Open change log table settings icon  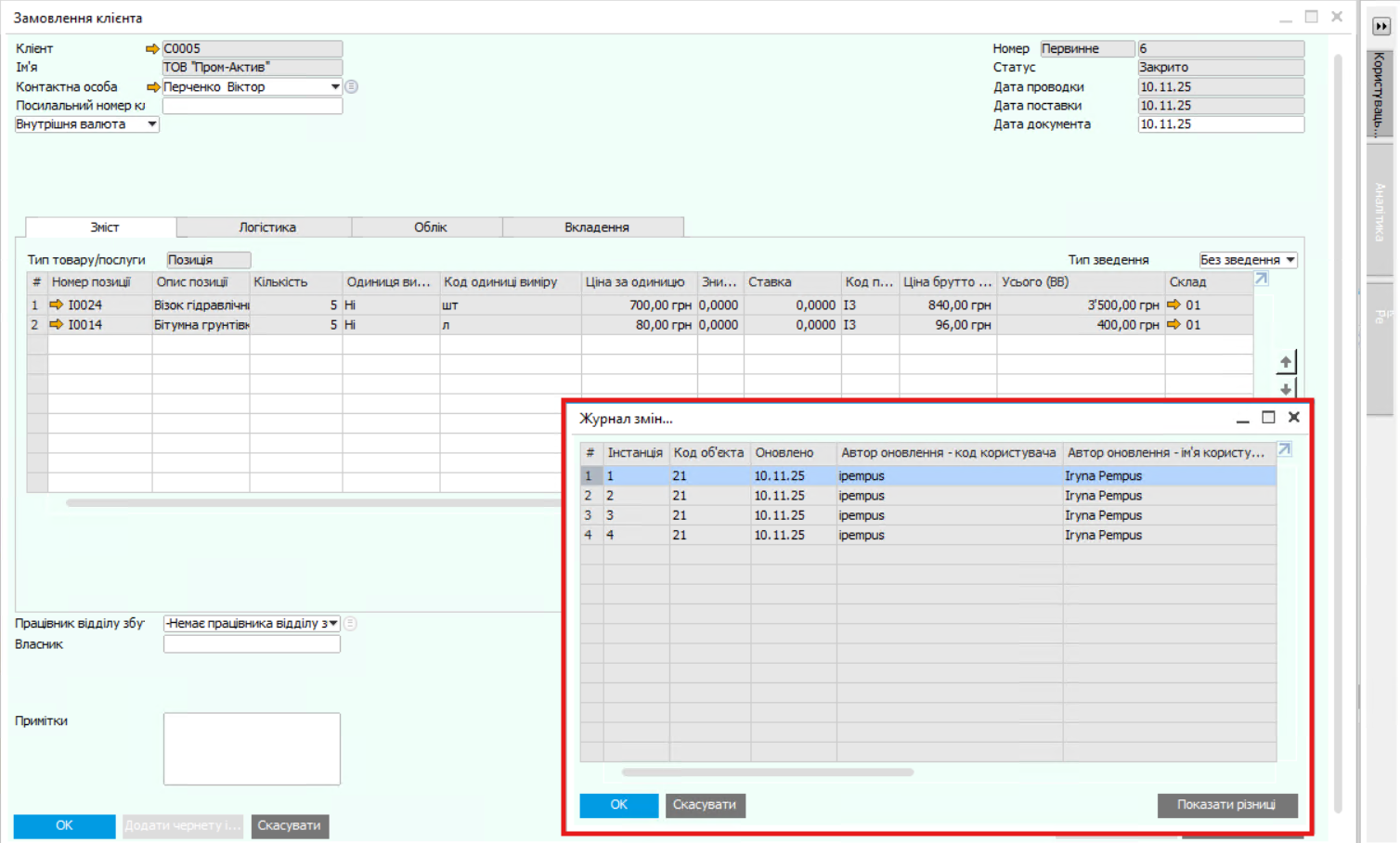point(1285,449)
